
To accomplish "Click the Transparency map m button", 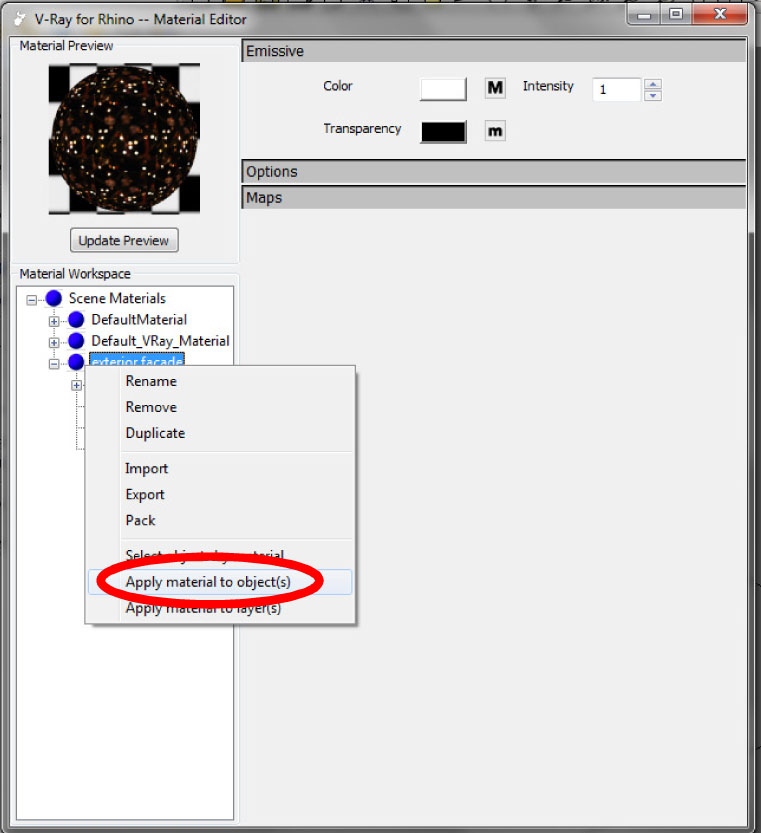I will coord(495,131).
